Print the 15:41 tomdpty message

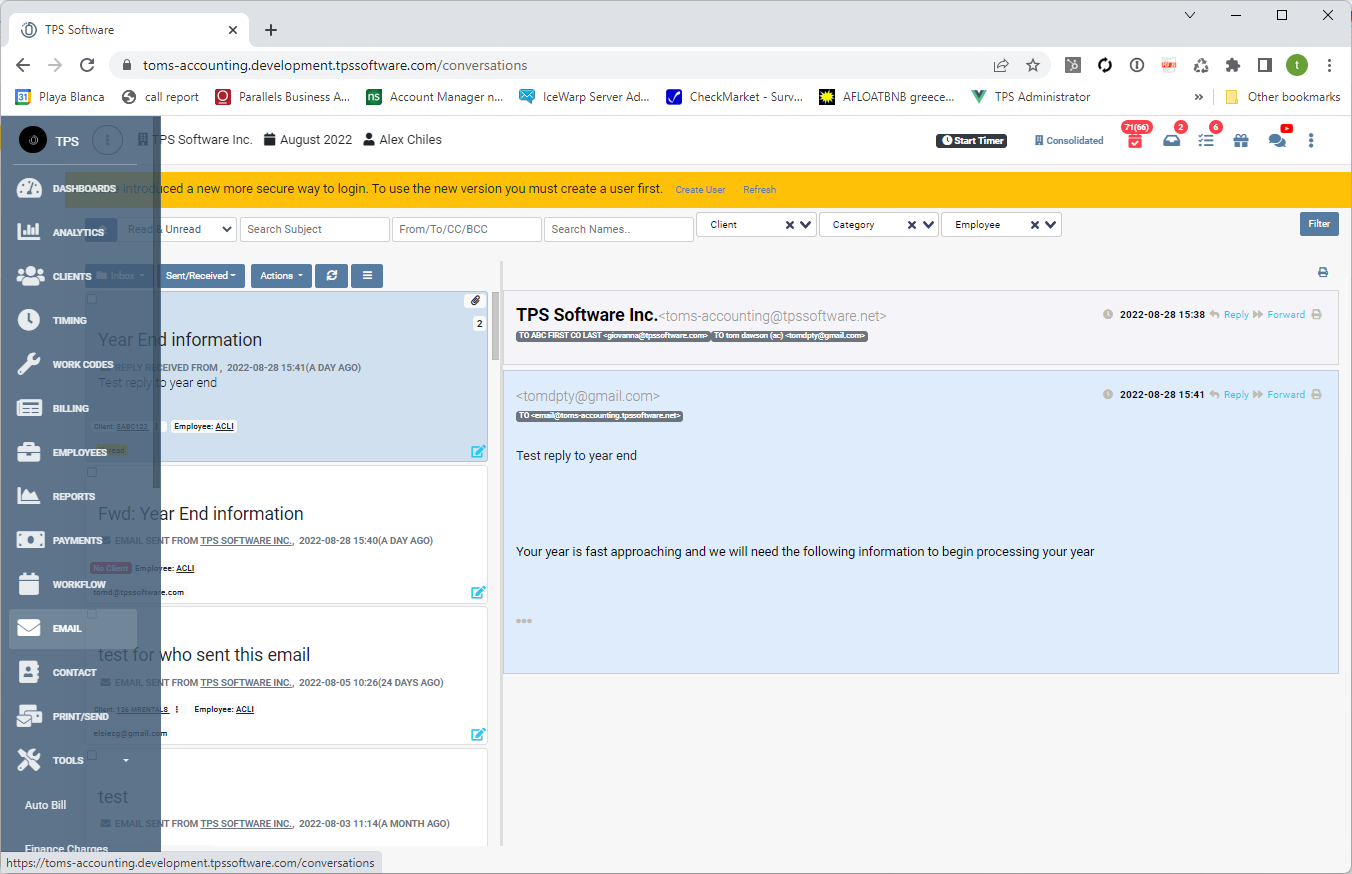coord(1316,395)
